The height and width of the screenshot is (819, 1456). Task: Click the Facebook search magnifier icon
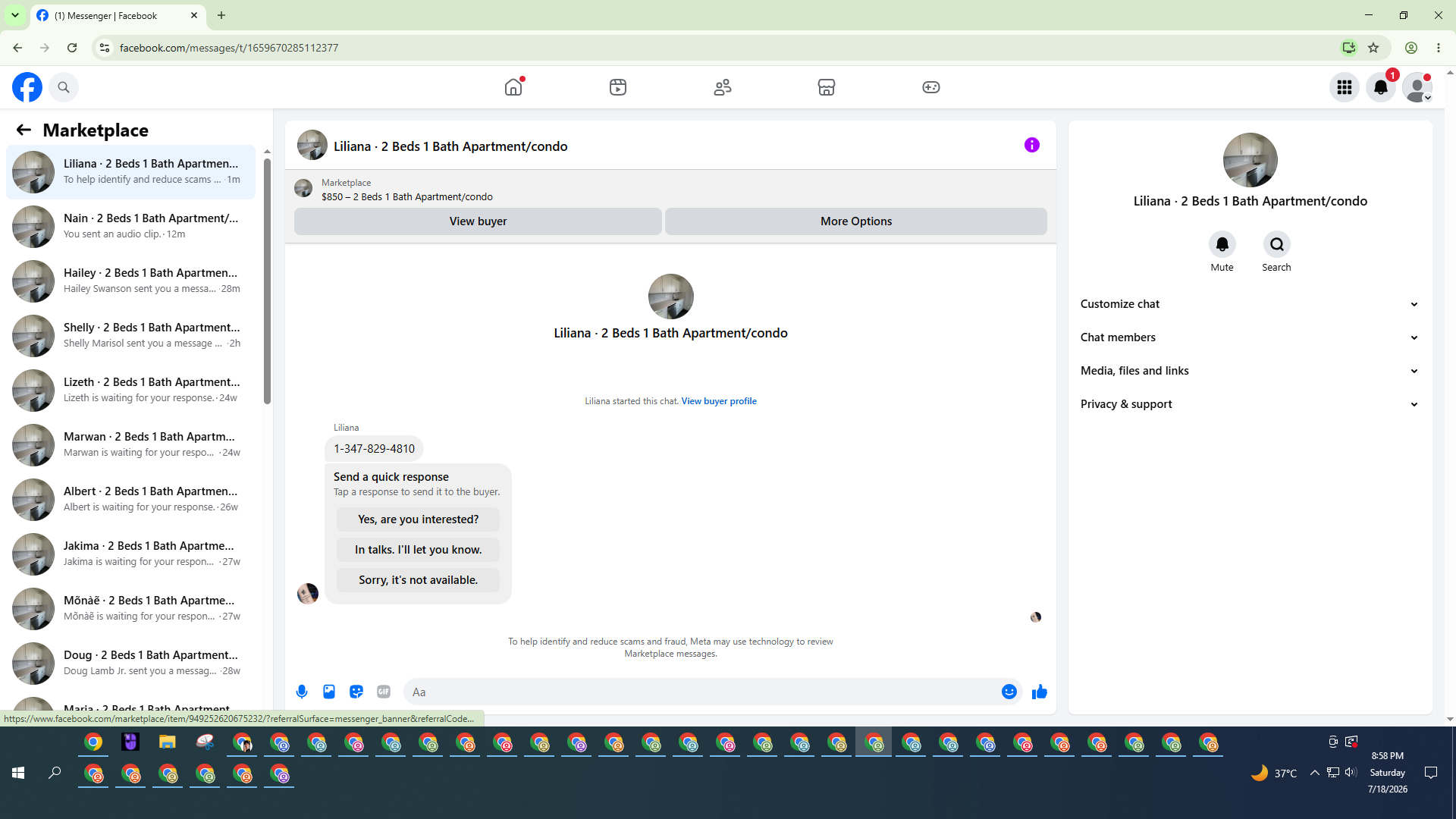pos(64,87)
